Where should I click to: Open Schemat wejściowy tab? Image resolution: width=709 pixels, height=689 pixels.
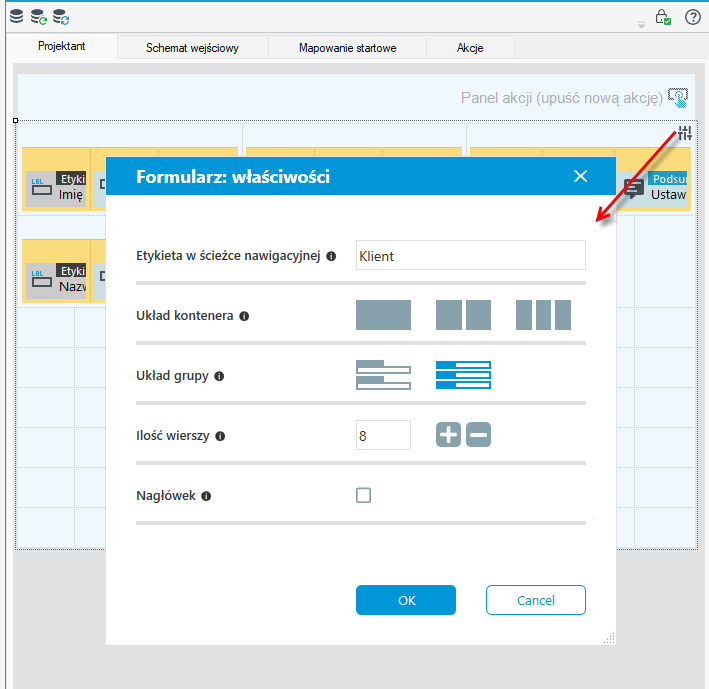pyautogui.click(x=192, y=48)
